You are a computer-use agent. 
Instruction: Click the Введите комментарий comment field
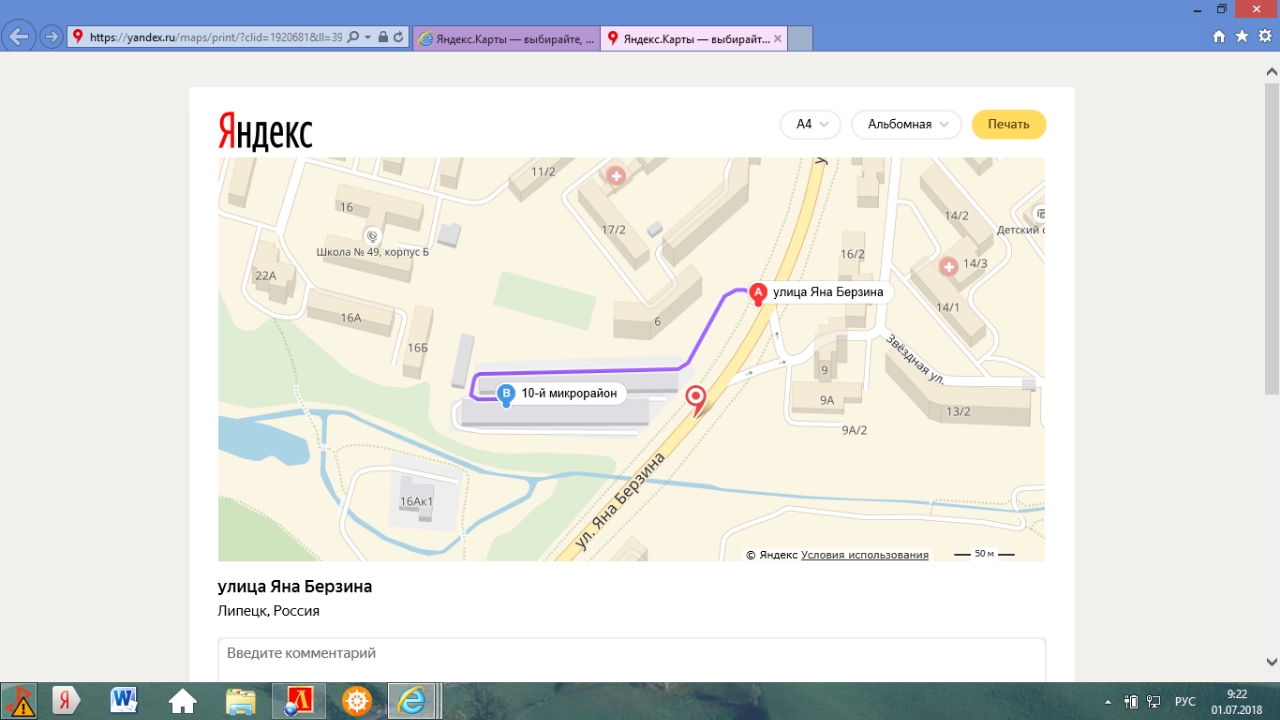coord(632,660)
